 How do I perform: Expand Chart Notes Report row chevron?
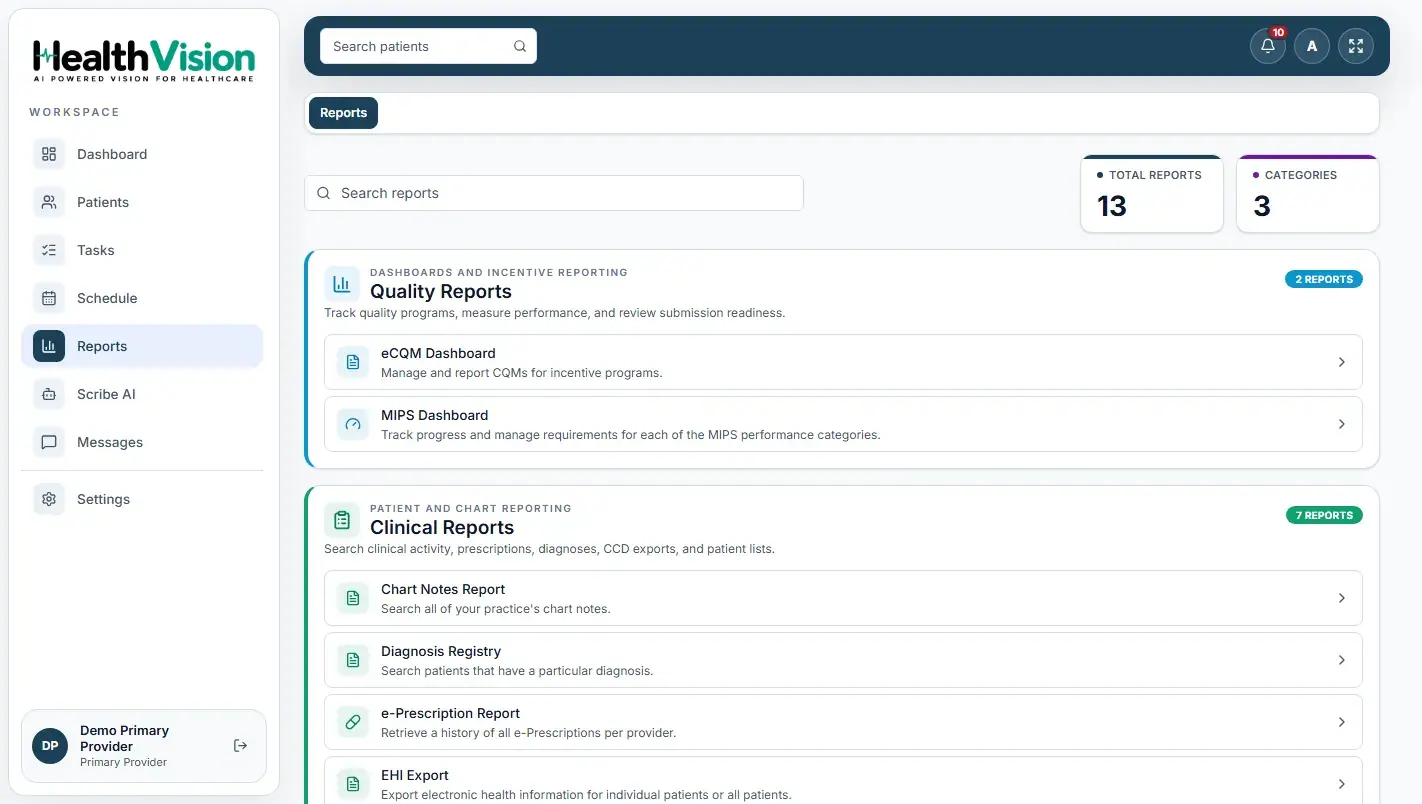pyautogui.click(x=1342, y=598)
